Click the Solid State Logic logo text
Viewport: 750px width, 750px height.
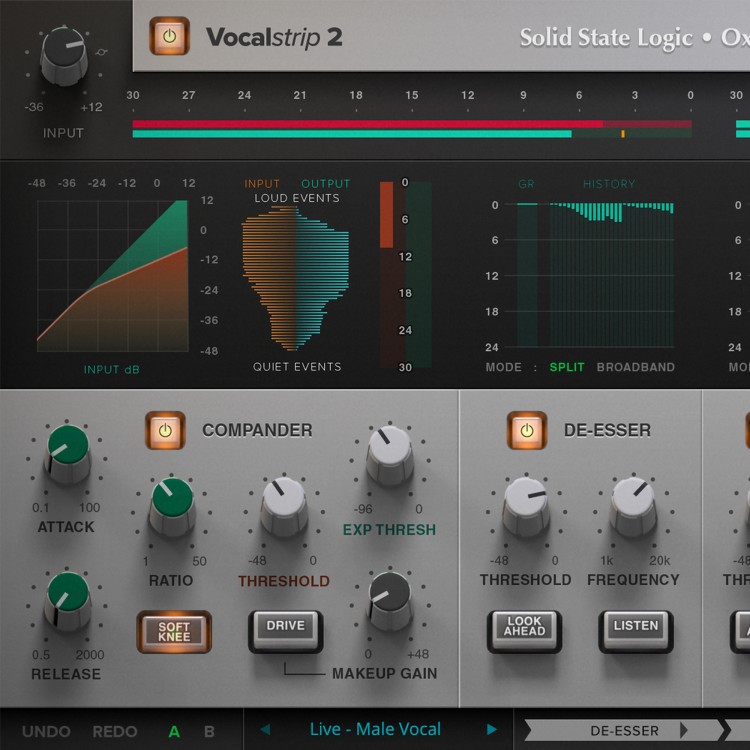tap(606, 38)
